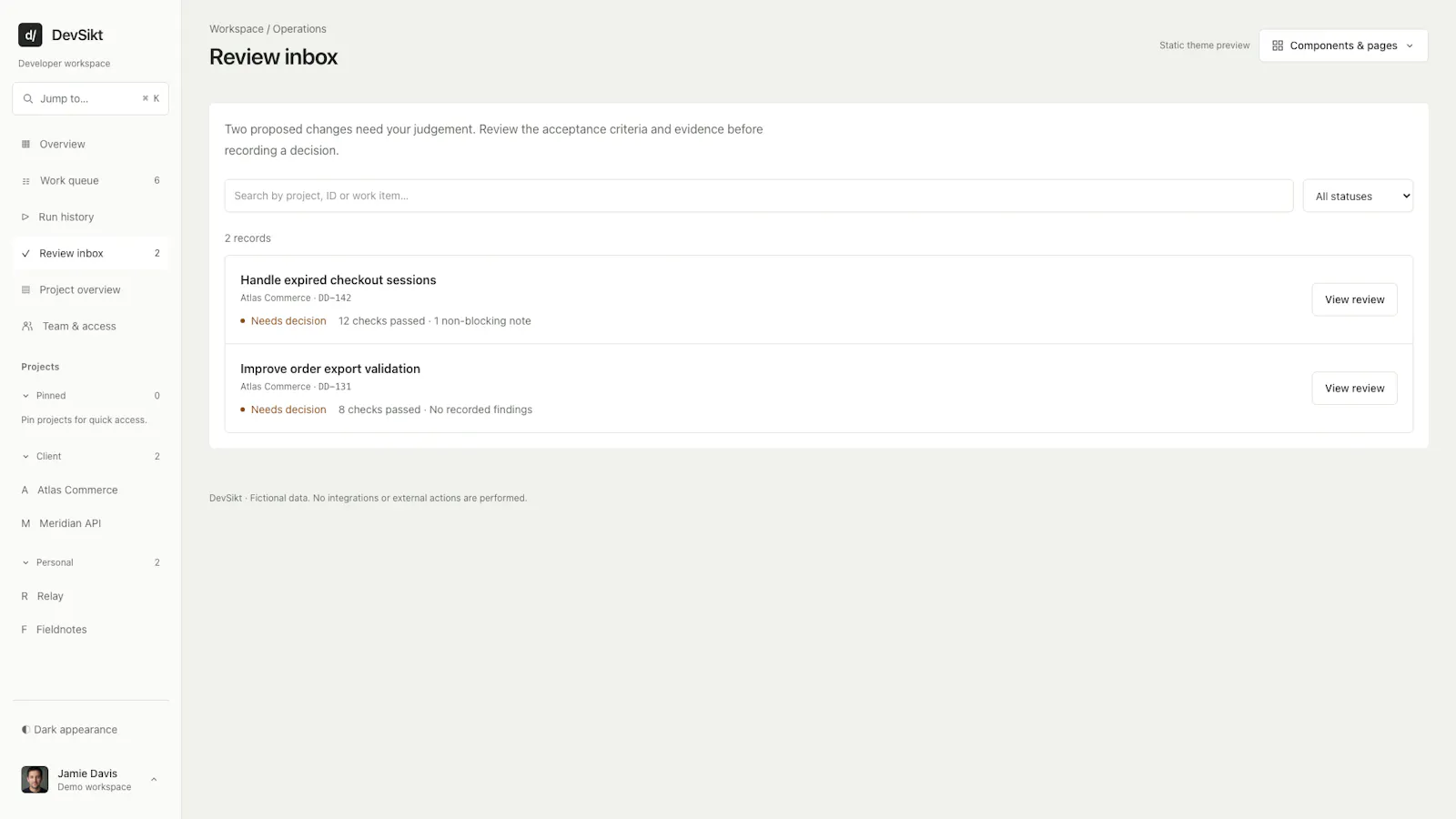The image size is (1456, 819).
Task: Collapse the Personal projects group
Action: click(90, 562)
